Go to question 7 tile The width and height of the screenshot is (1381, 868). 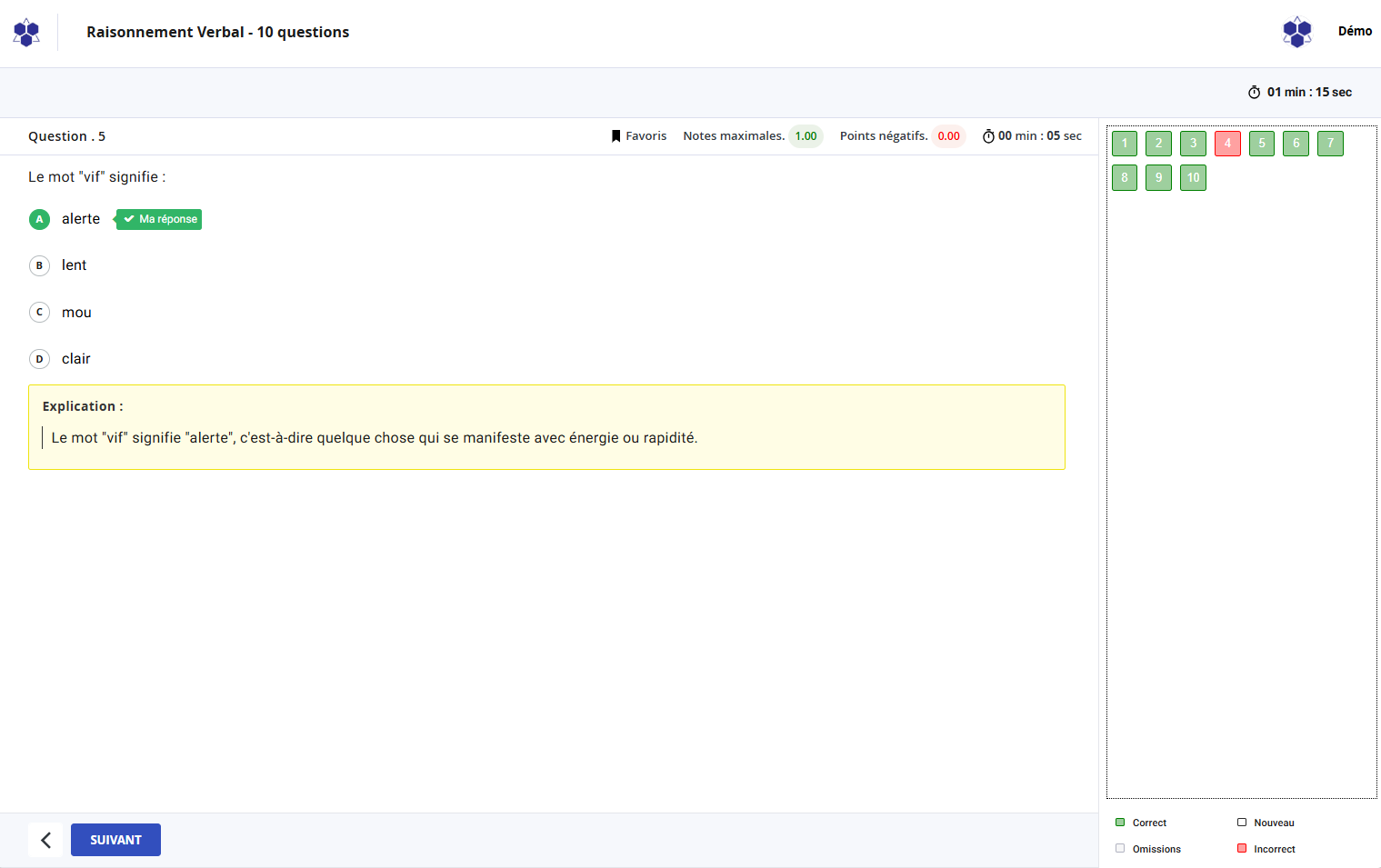pyautogui.click(x=1330, y=144)
